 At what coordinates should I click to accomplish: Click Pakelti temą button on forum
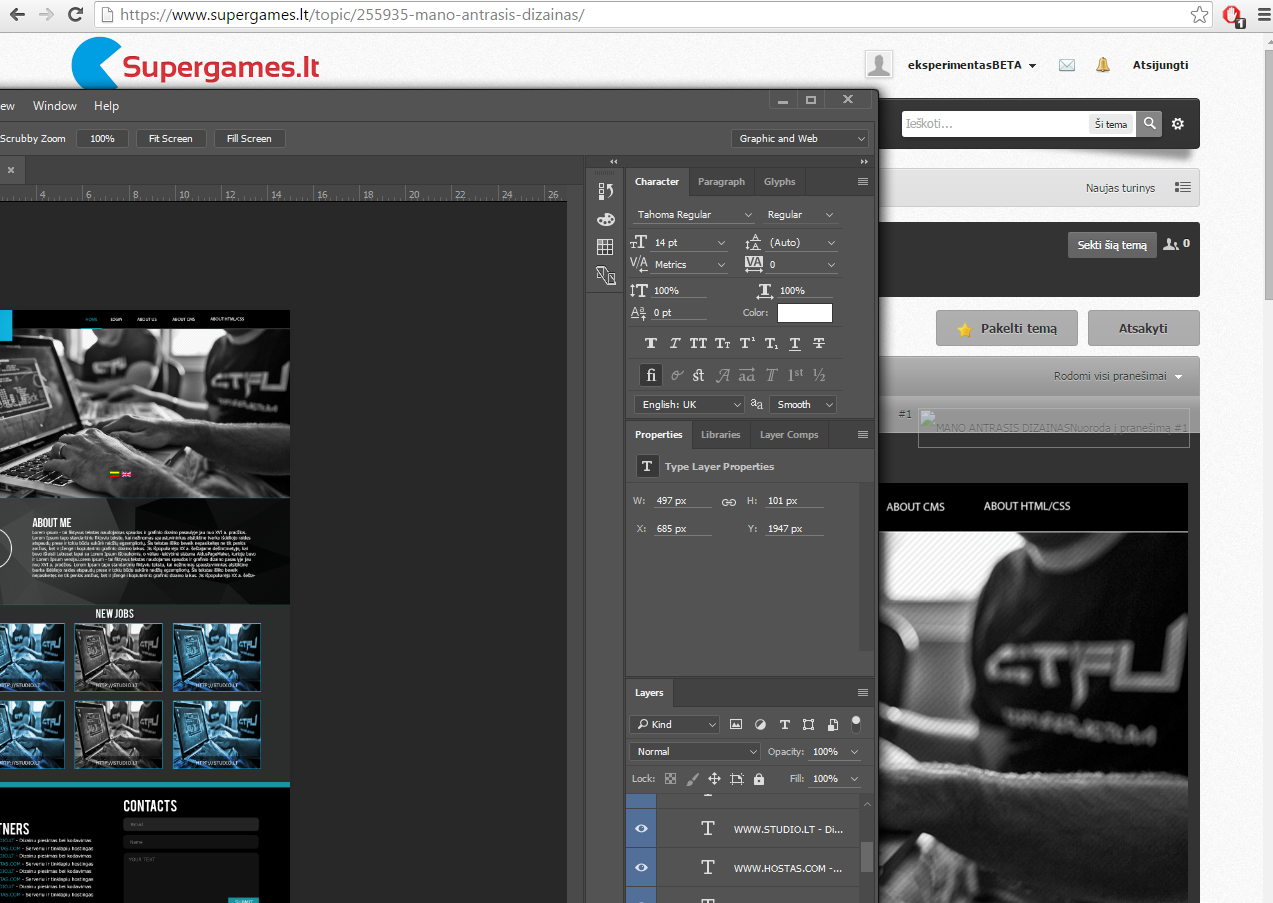(x=1008, y=328)
